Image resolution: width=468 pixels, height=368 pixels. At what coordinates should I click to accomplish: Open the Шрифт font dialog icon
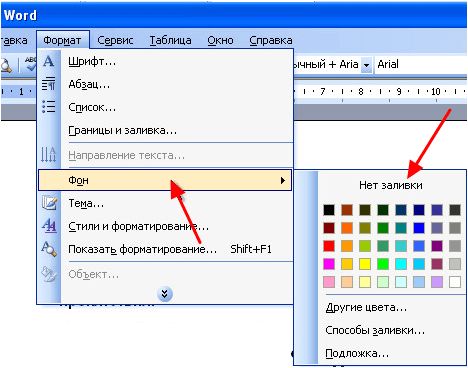[x=49, y=61]
